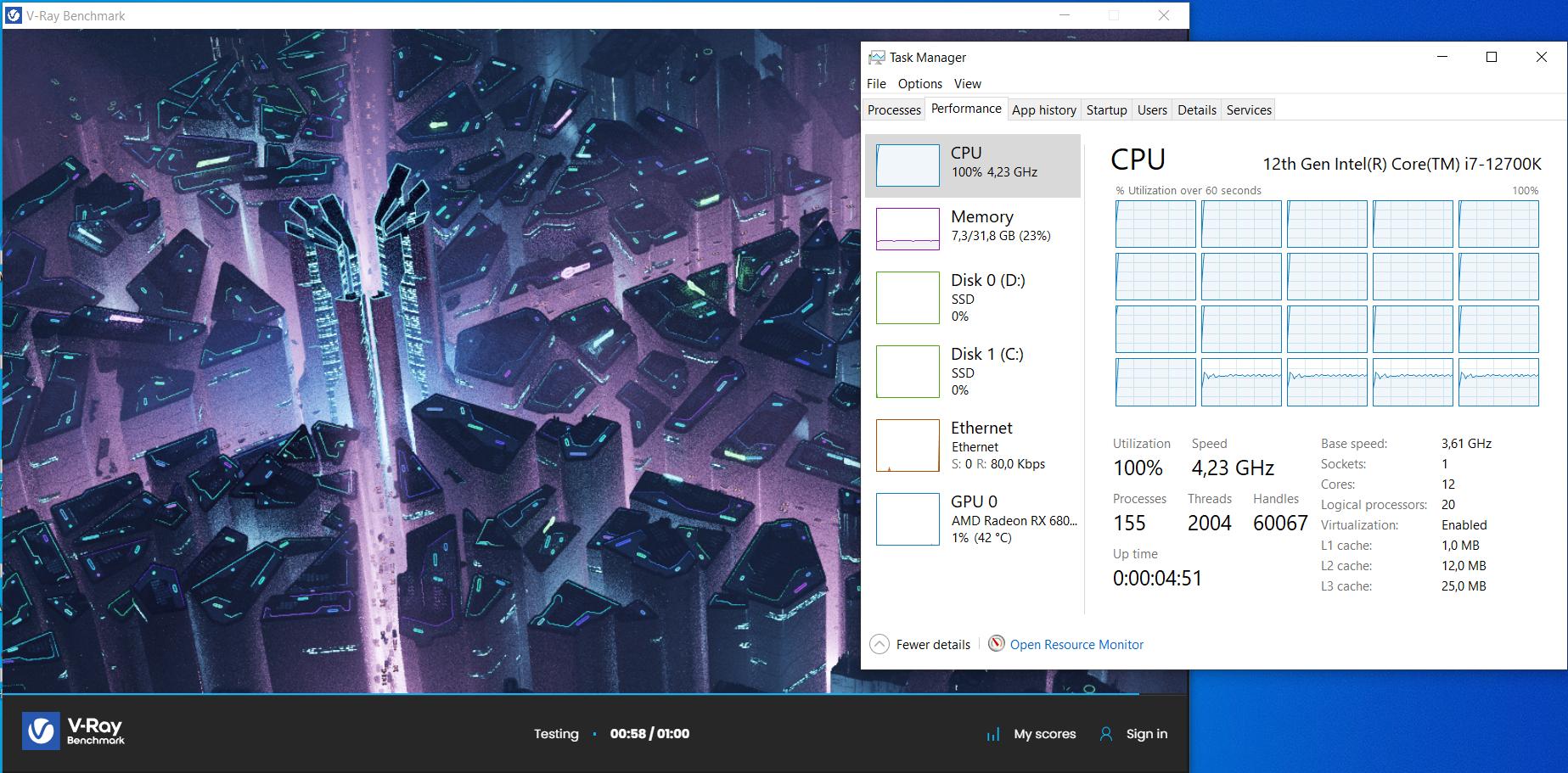Image resolution: width=1568 pixels, height=773 pixels.
Task: Click the Task Manager title bar icon
Action: click(876, 57)
